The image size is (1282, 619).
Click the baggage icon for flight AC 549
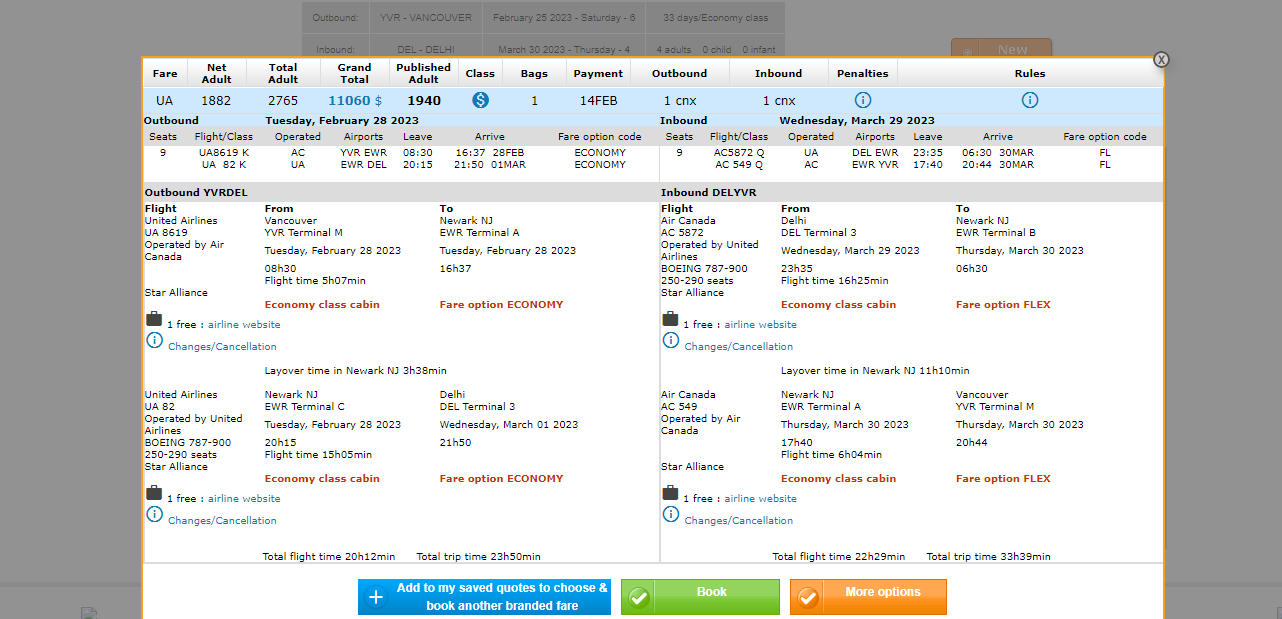pyautogui.click(x=671, y=493)
